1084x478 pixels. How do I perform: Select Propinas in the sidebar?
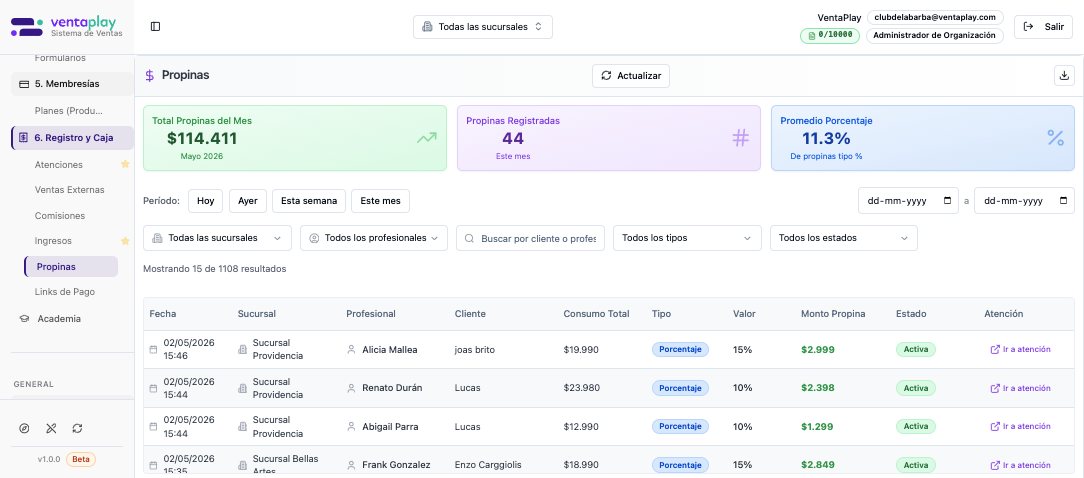[x=71, y=266]
